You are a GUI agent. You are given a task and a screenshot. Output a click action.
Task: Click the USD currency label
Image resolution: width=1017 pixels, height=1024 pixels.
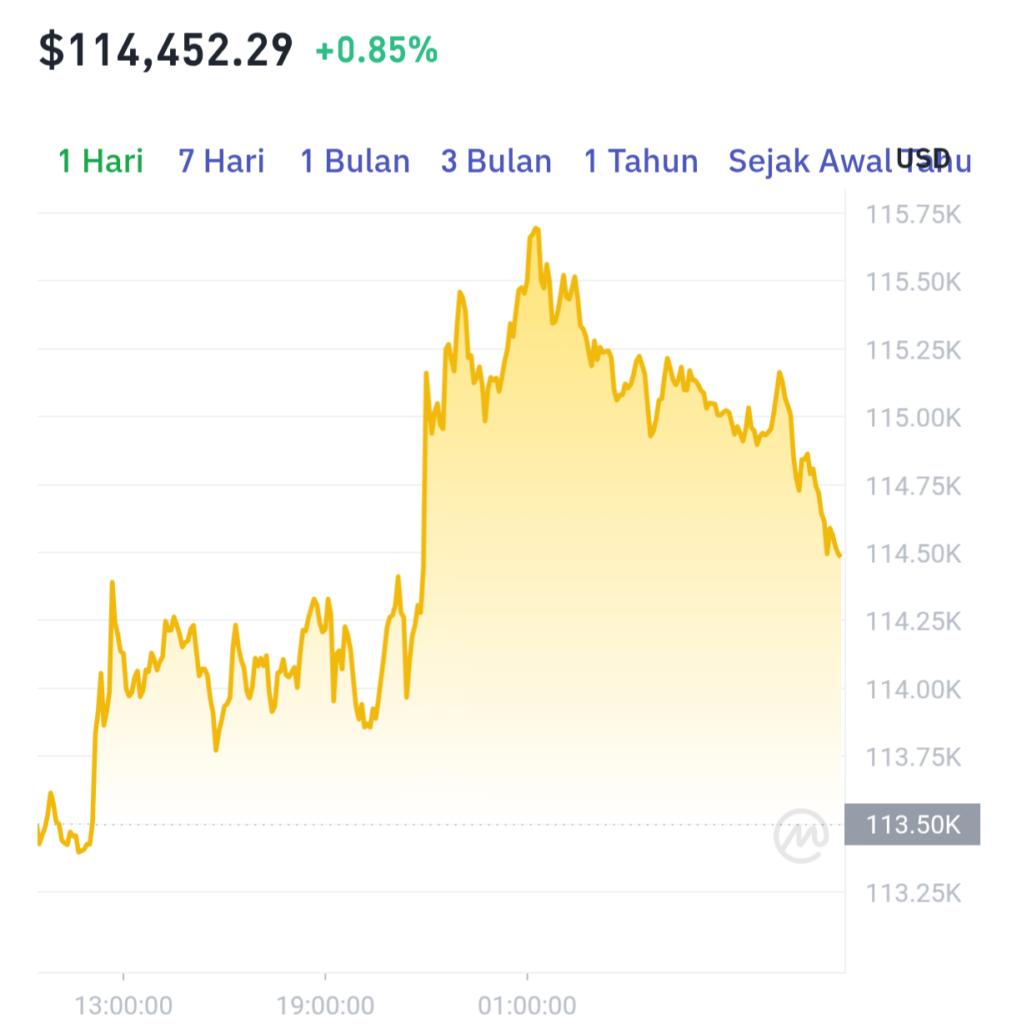coord(923,158)
